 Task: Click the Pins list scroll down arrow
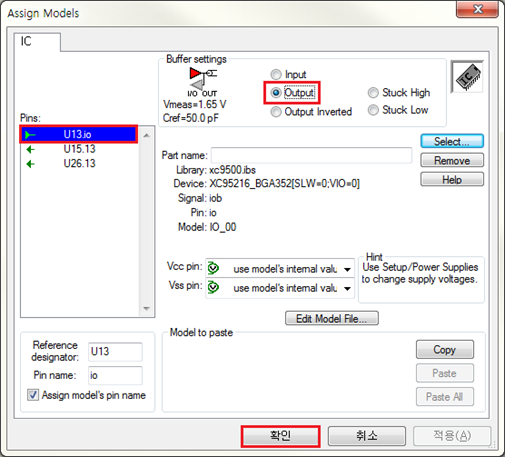point(146,308)
